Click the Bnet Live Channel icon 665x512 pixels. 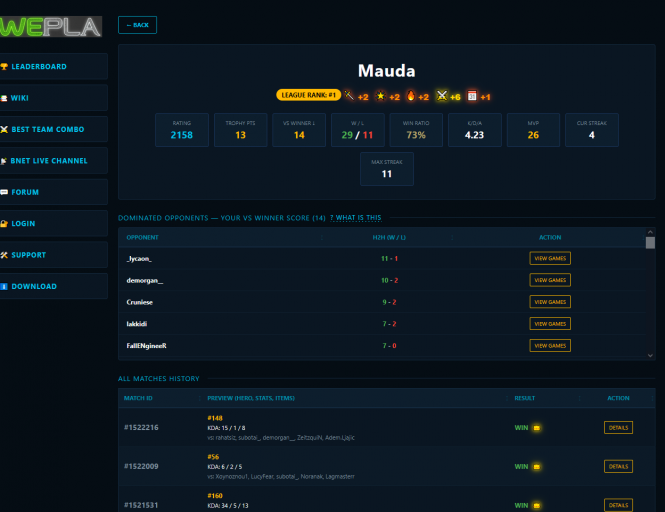tap(4, 161)
